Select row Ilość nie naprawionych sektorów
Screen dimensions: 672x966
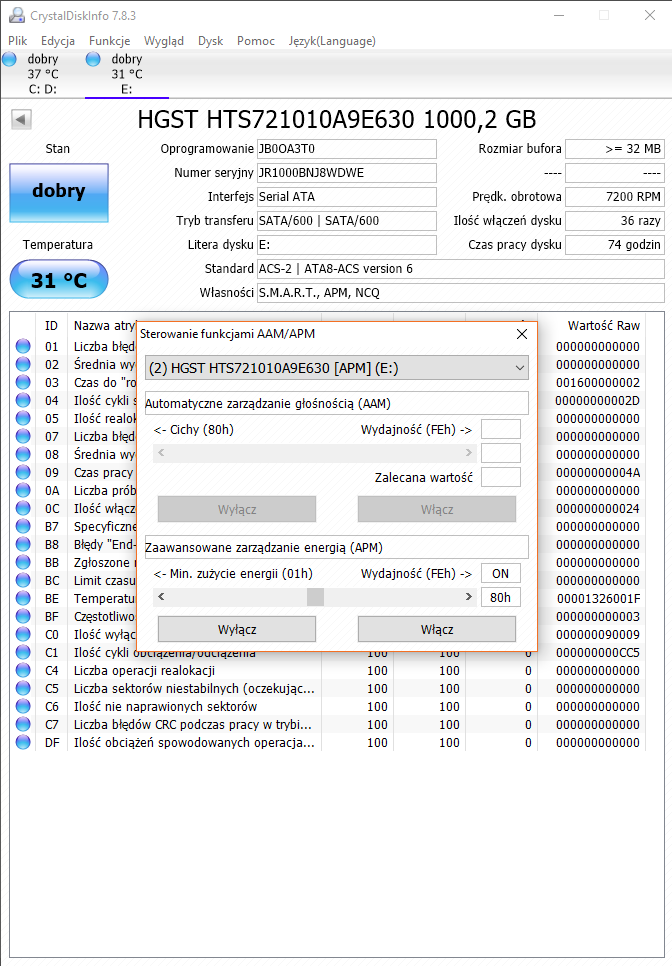pyautogui.click(x=328, y=707)
